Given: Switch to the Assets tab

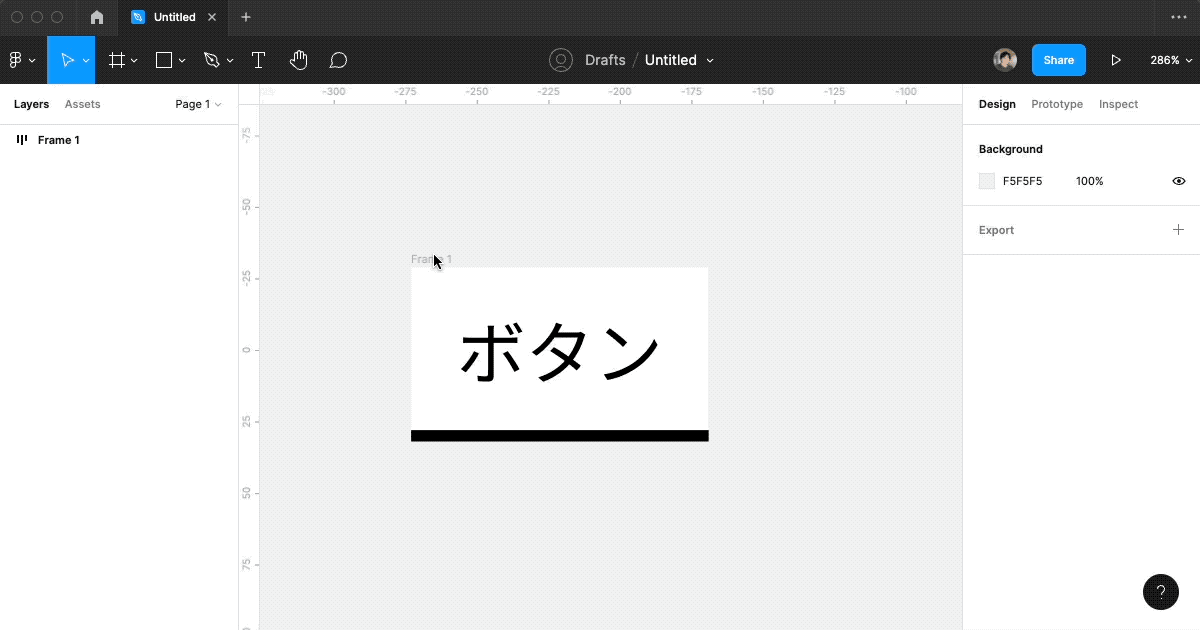Looking at the screenshot, I should (x=83, y=104).
